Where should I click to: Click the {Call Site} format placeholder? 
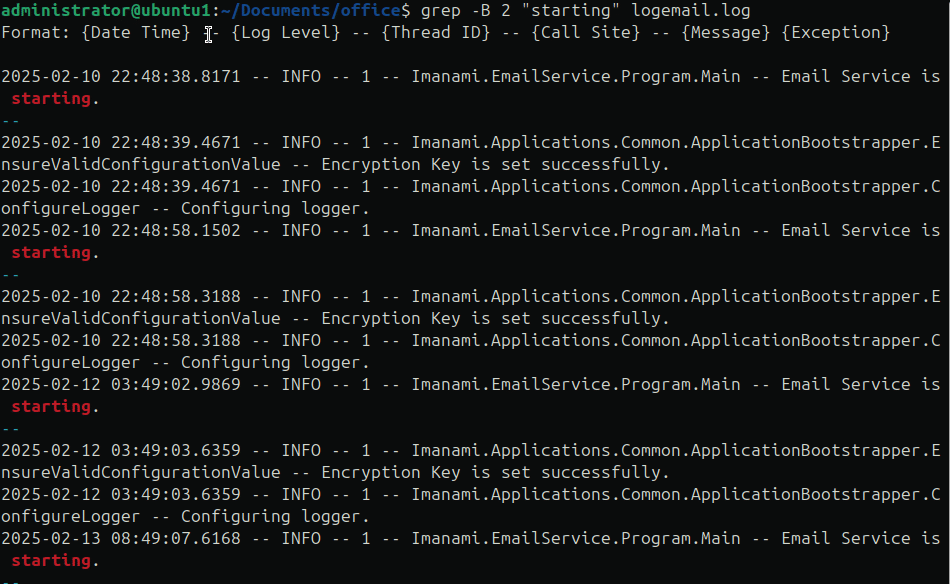[586, 32]
